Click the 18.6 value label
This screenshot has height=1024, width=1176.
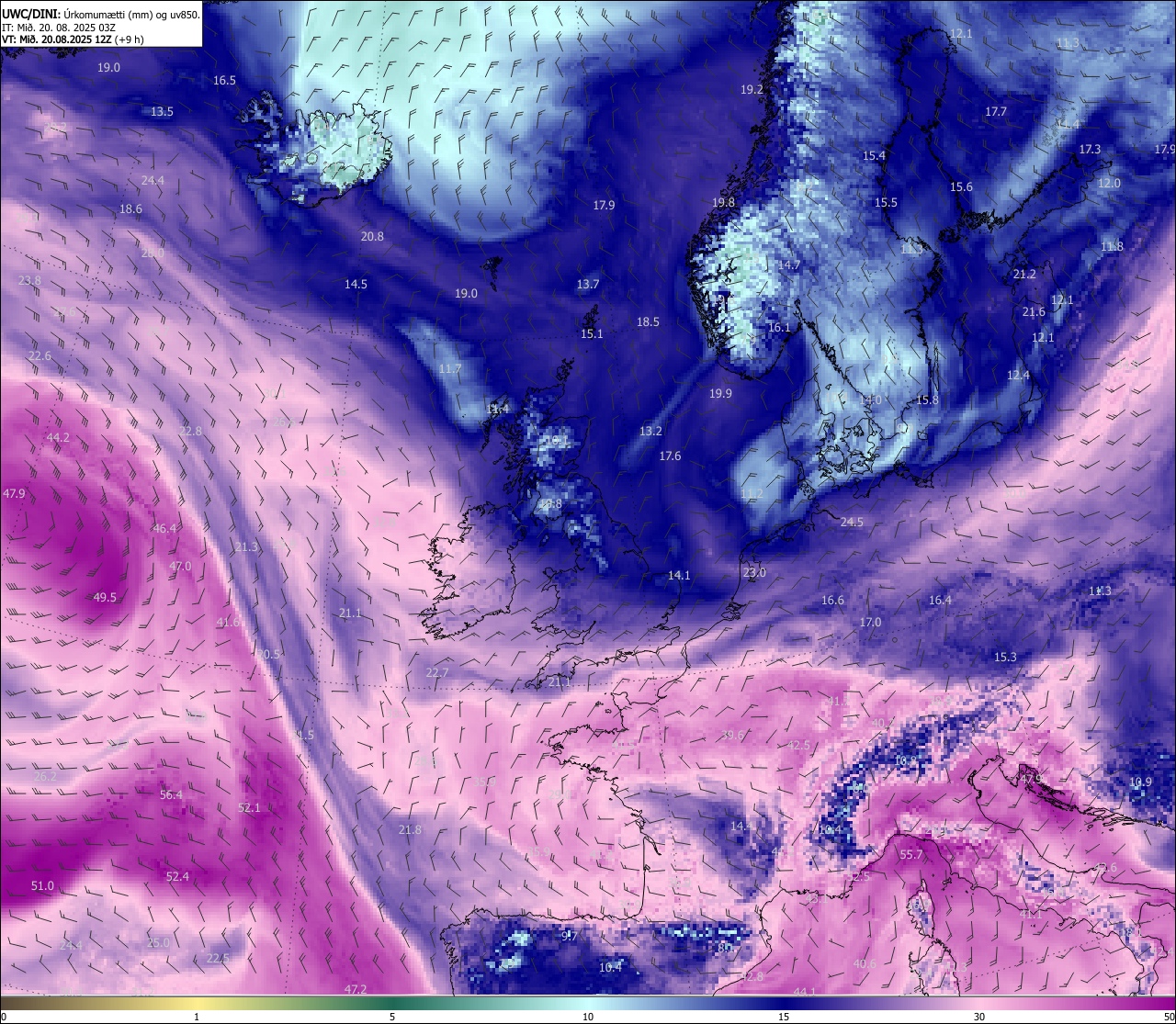click(130, 209)
